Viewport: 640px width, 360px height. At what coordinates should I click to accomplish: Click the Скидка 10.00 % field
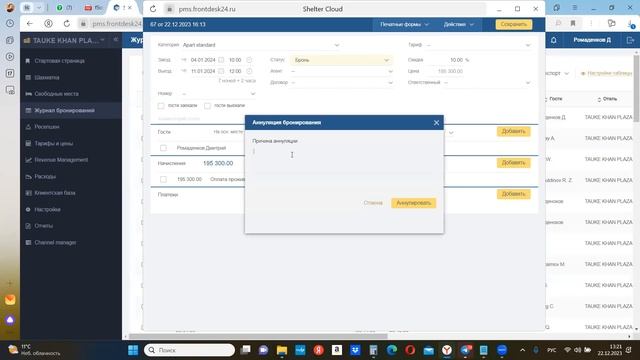456,60
